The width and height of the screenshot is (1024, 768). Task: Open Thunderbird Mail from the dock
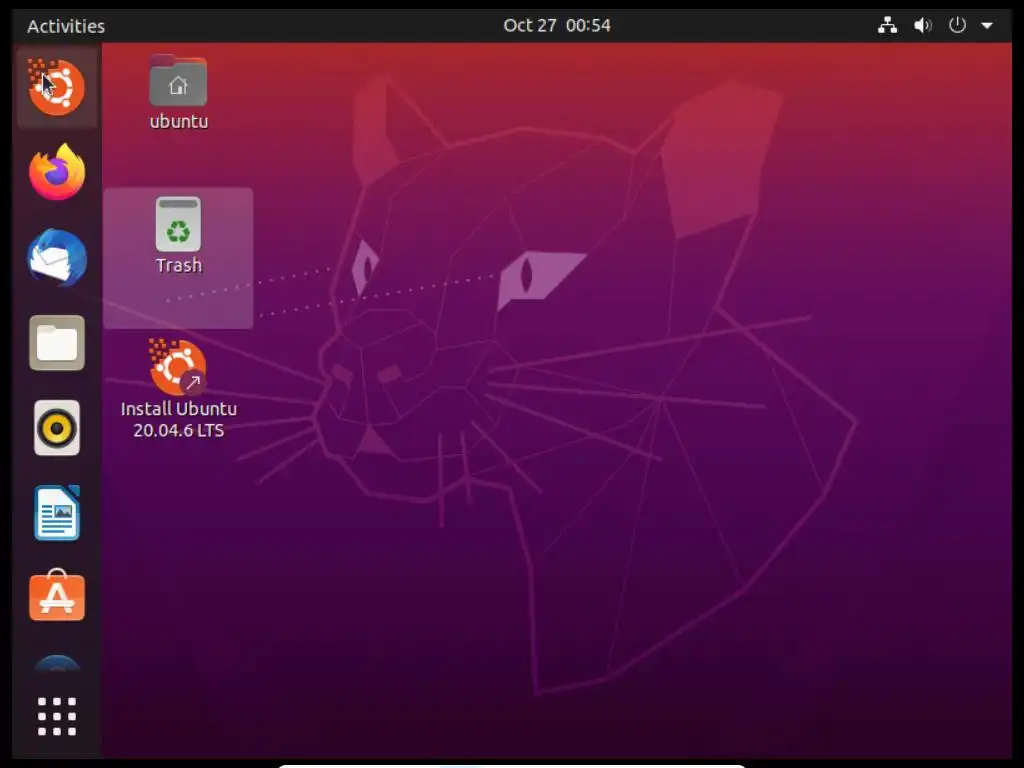57,257
